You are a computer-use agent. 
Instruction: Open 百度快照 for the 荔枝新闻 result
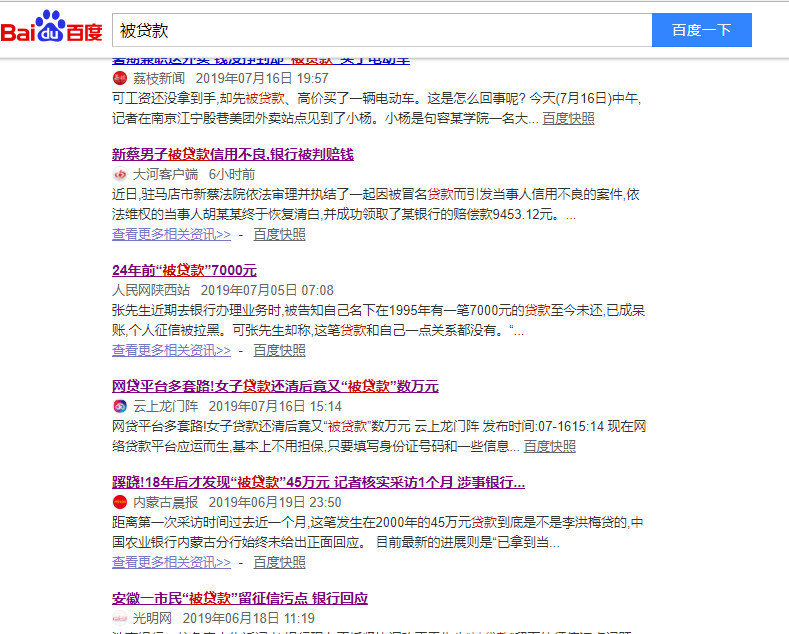pyautogui.click(x=569, y=118)
